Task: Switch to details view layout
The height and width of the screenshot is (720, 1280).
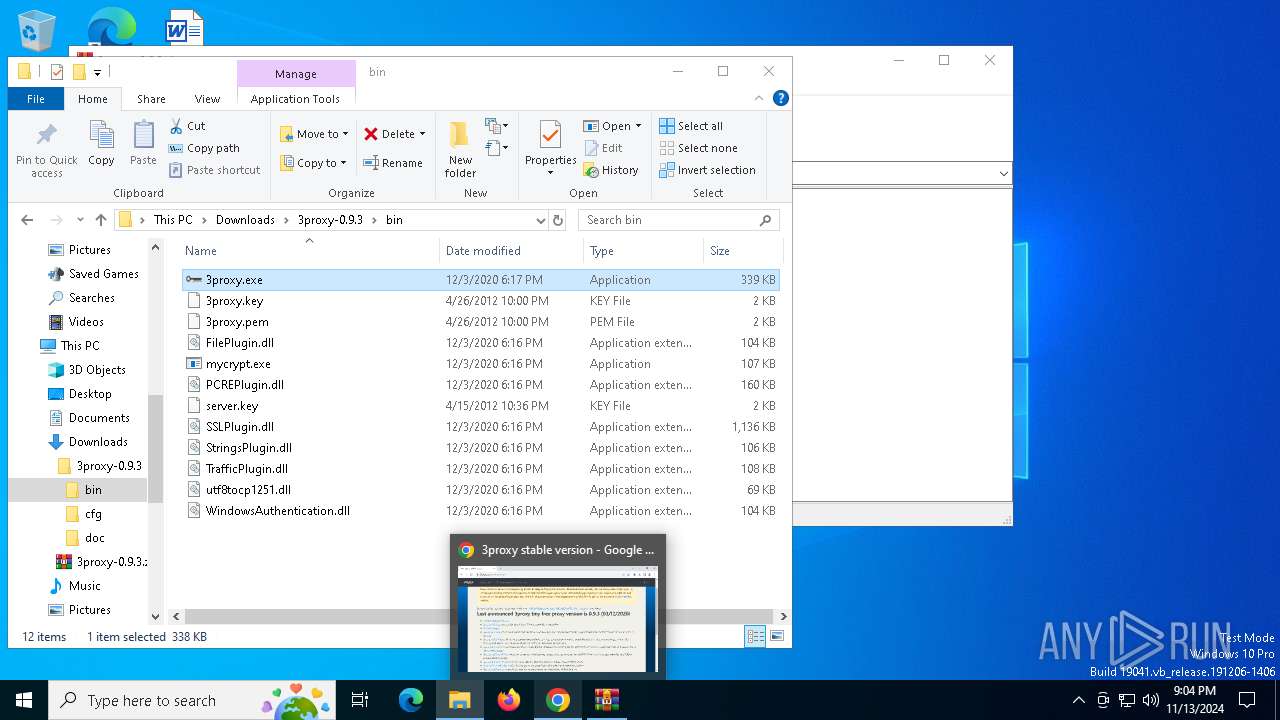Action: point(755,636)
